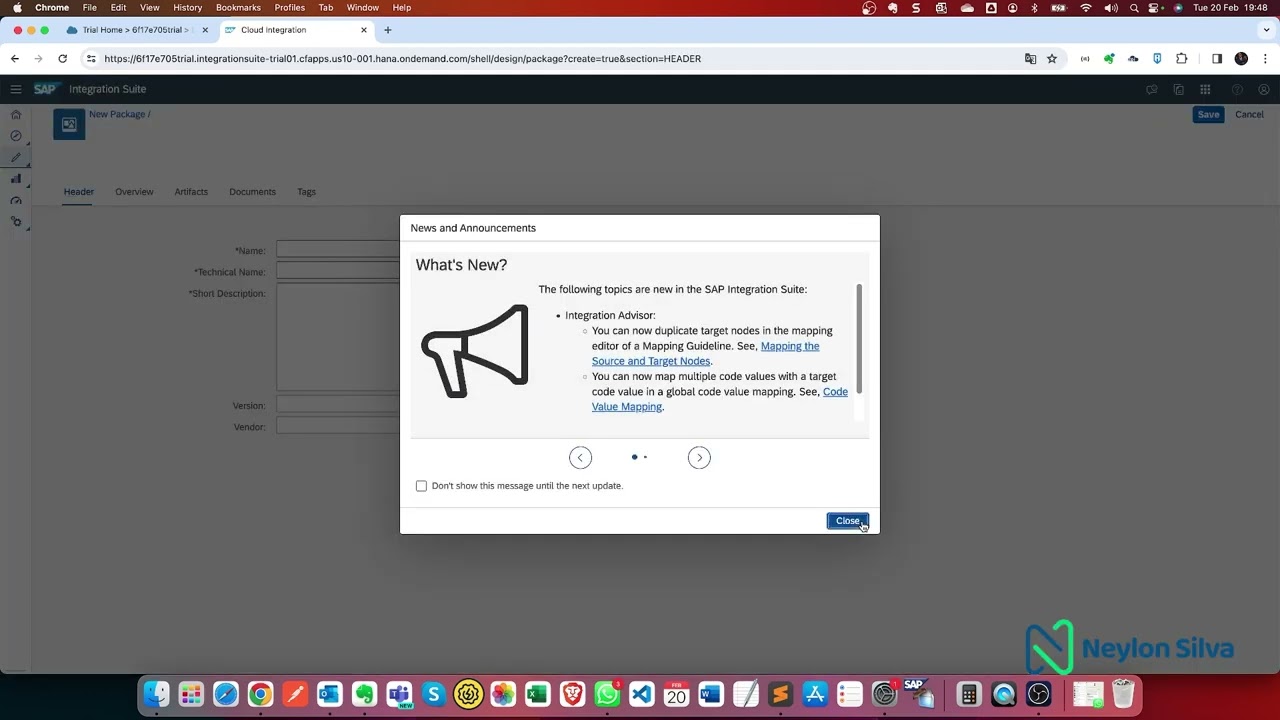The image size is (1280, 720).
Task: Click New Package breadcrumb link
Action: pos(117,114)
